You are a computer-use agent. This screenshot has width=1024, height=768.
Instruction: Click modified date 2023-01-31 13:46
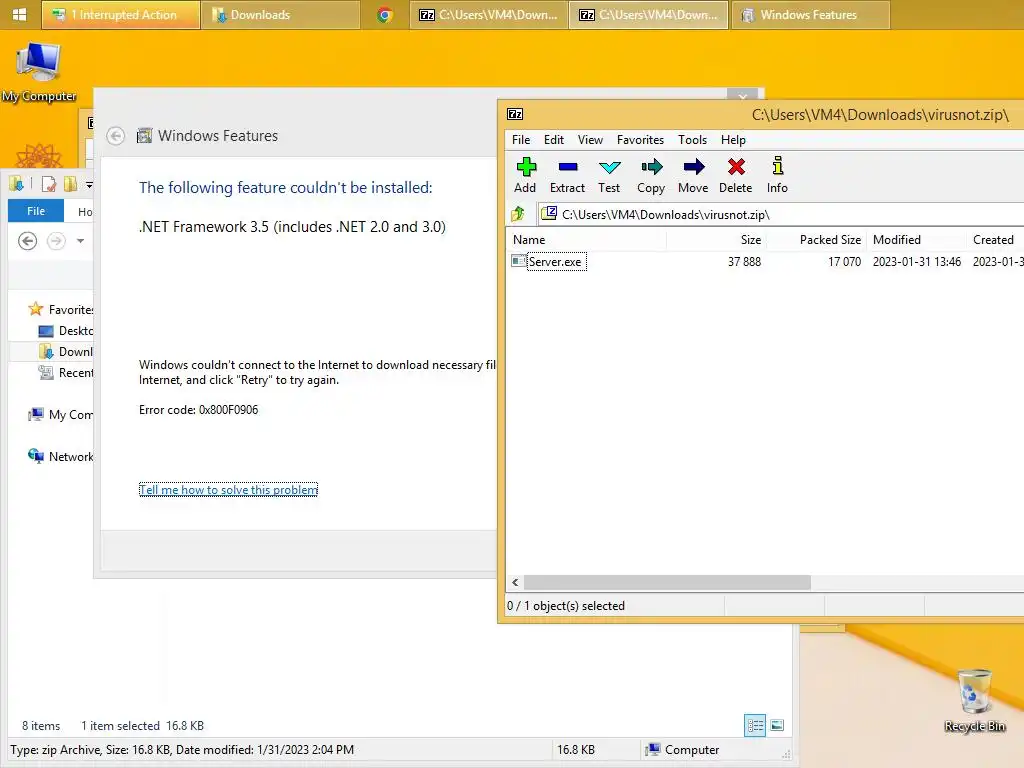(917, 262)
